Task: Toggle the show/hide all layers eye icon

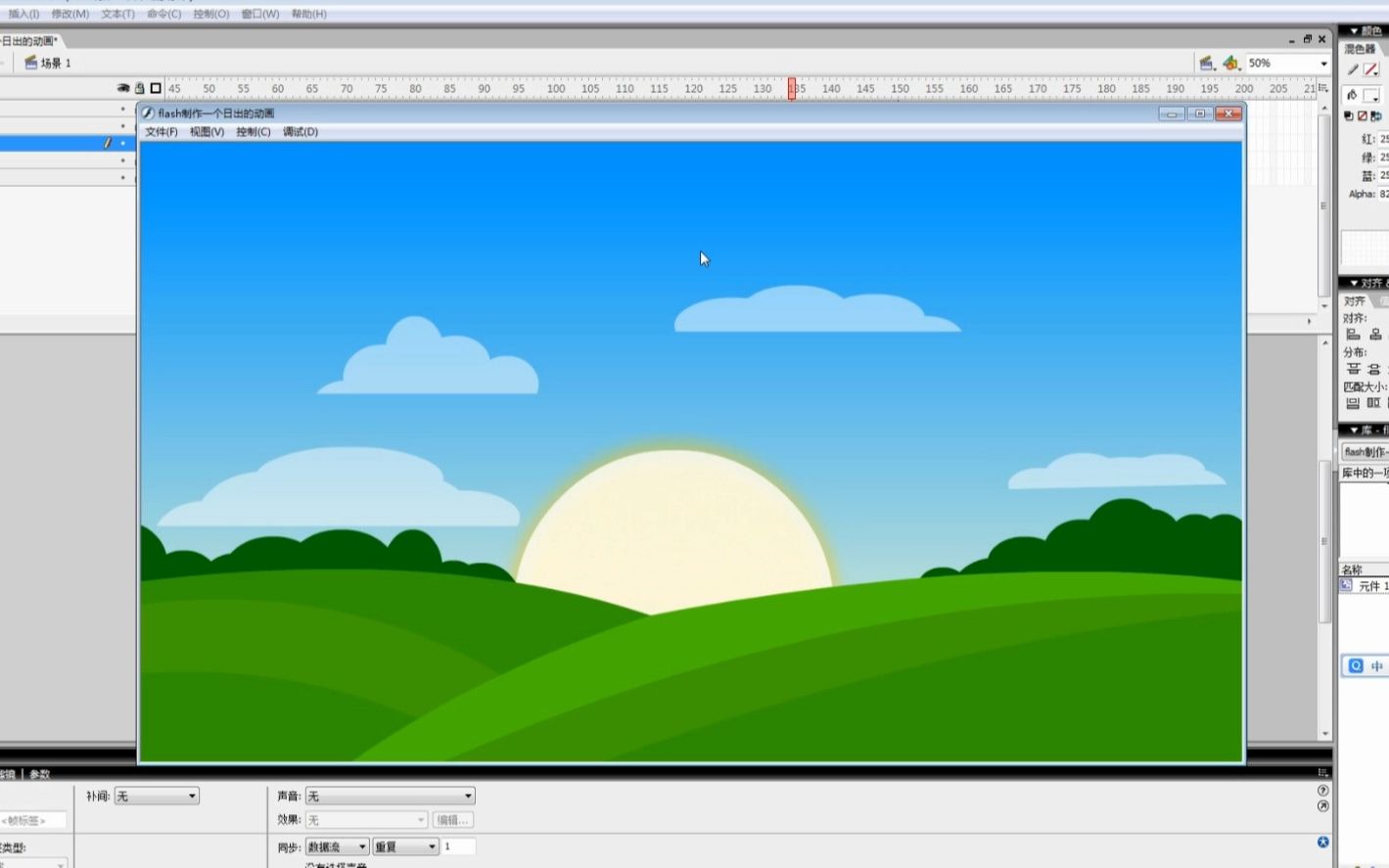Action: (x=123, y=88)
